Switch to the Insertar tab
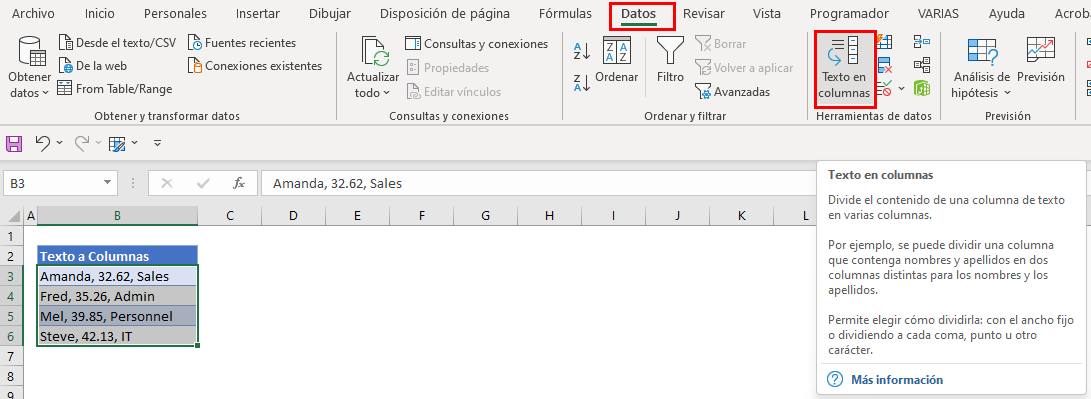 258,13
